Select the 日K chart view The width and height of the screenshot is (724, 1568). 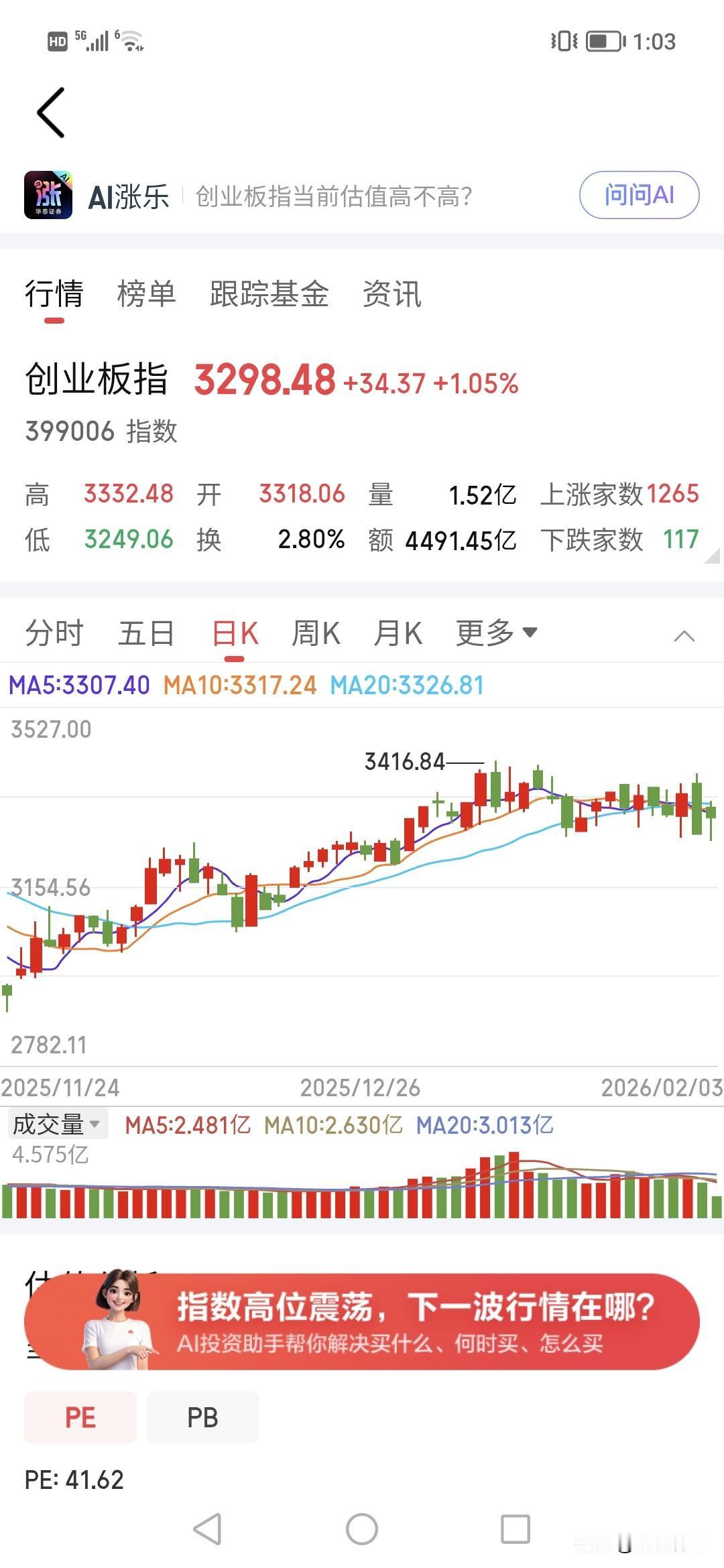pos(235,633)
